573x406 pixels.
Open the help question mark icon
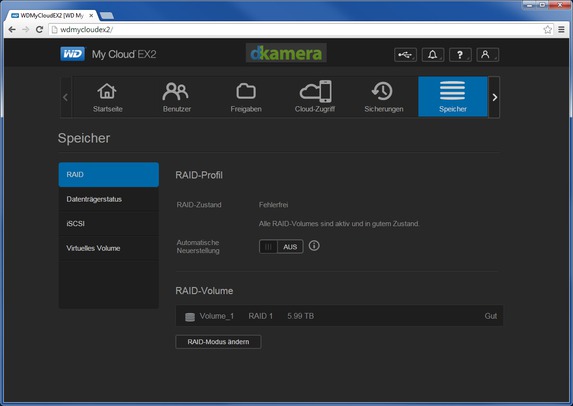(x=460, y=55)
